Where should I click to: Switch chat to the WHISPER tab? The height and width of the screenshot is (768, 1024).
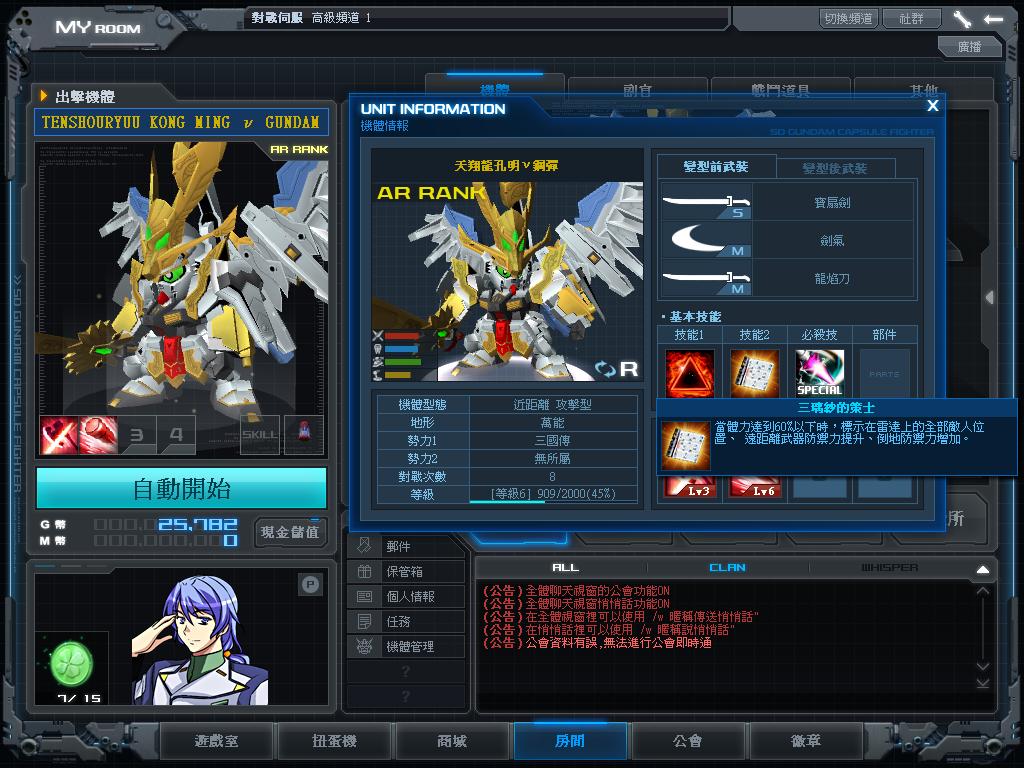pos(889,568)
